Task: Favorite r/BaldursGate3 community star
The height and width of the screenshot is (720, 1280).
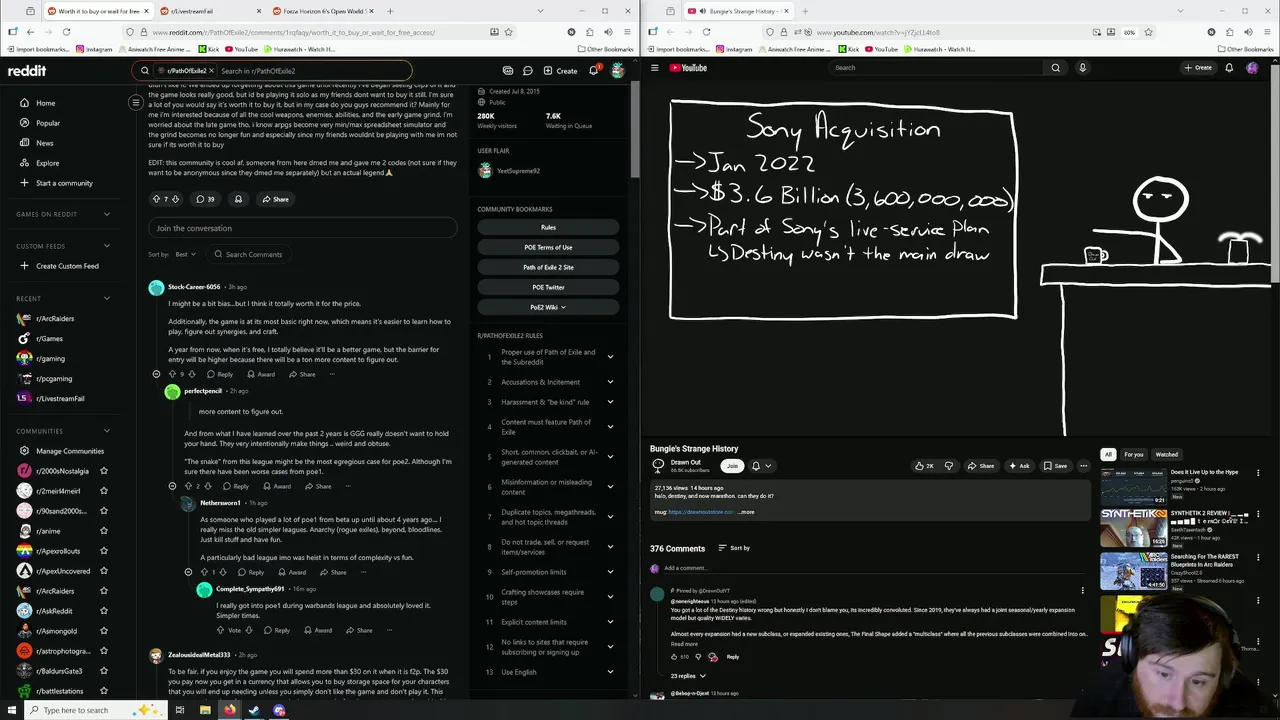Action: point(104,671)
